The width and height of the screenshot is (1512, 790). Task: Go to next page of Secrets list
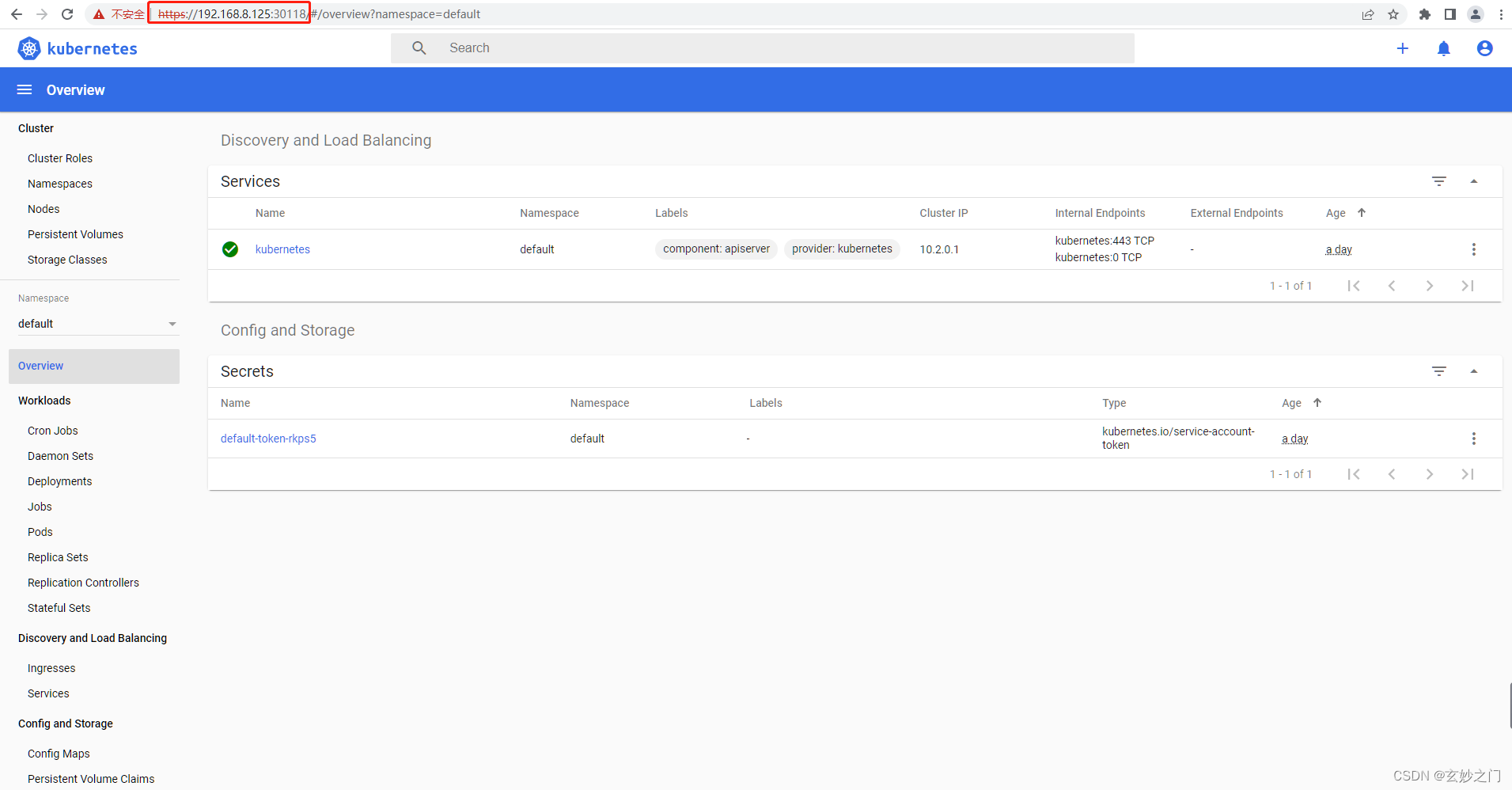1430,474
